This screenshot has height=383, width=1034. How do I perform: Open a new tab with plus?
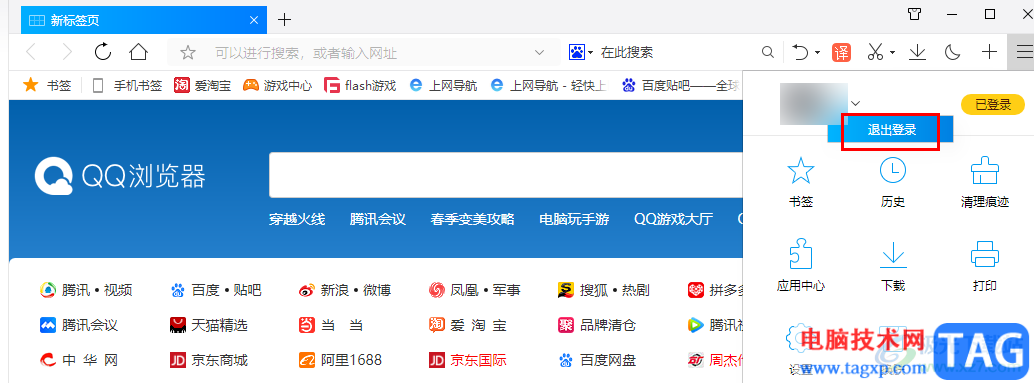[284, 20]
